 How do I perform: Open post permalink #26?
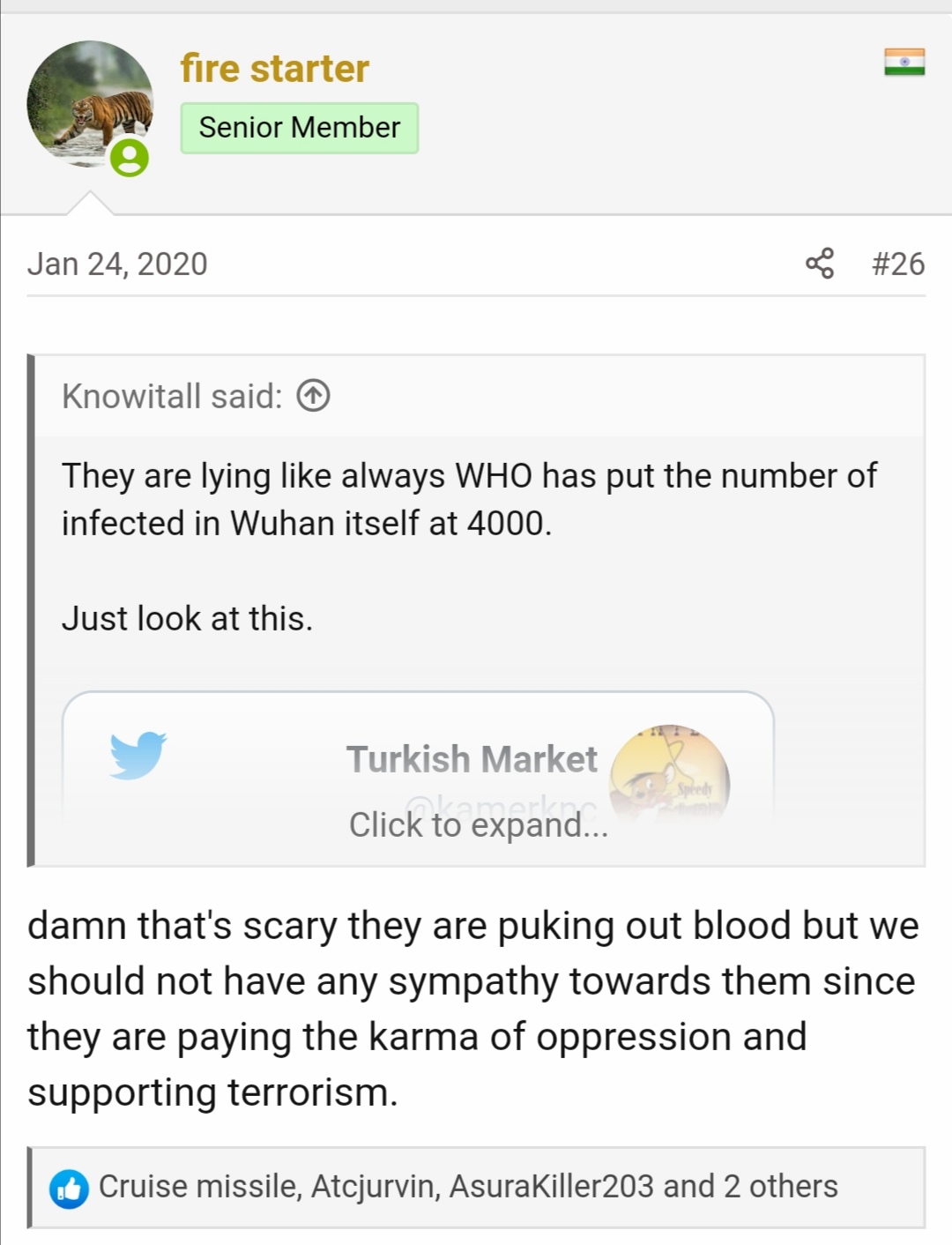coord(897,264)
